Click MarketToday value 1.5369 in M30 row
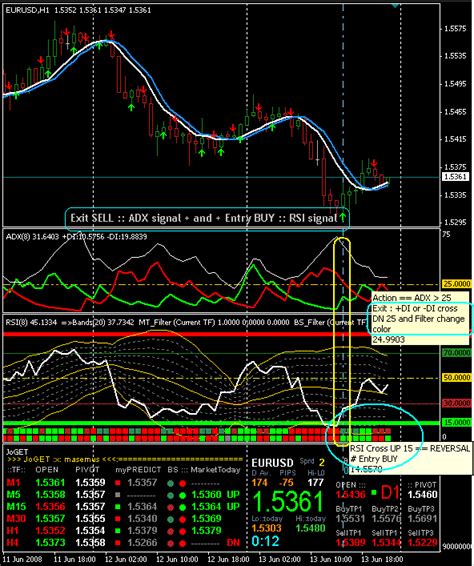Screen dimensions: 474x566 (x=206, y=519)
